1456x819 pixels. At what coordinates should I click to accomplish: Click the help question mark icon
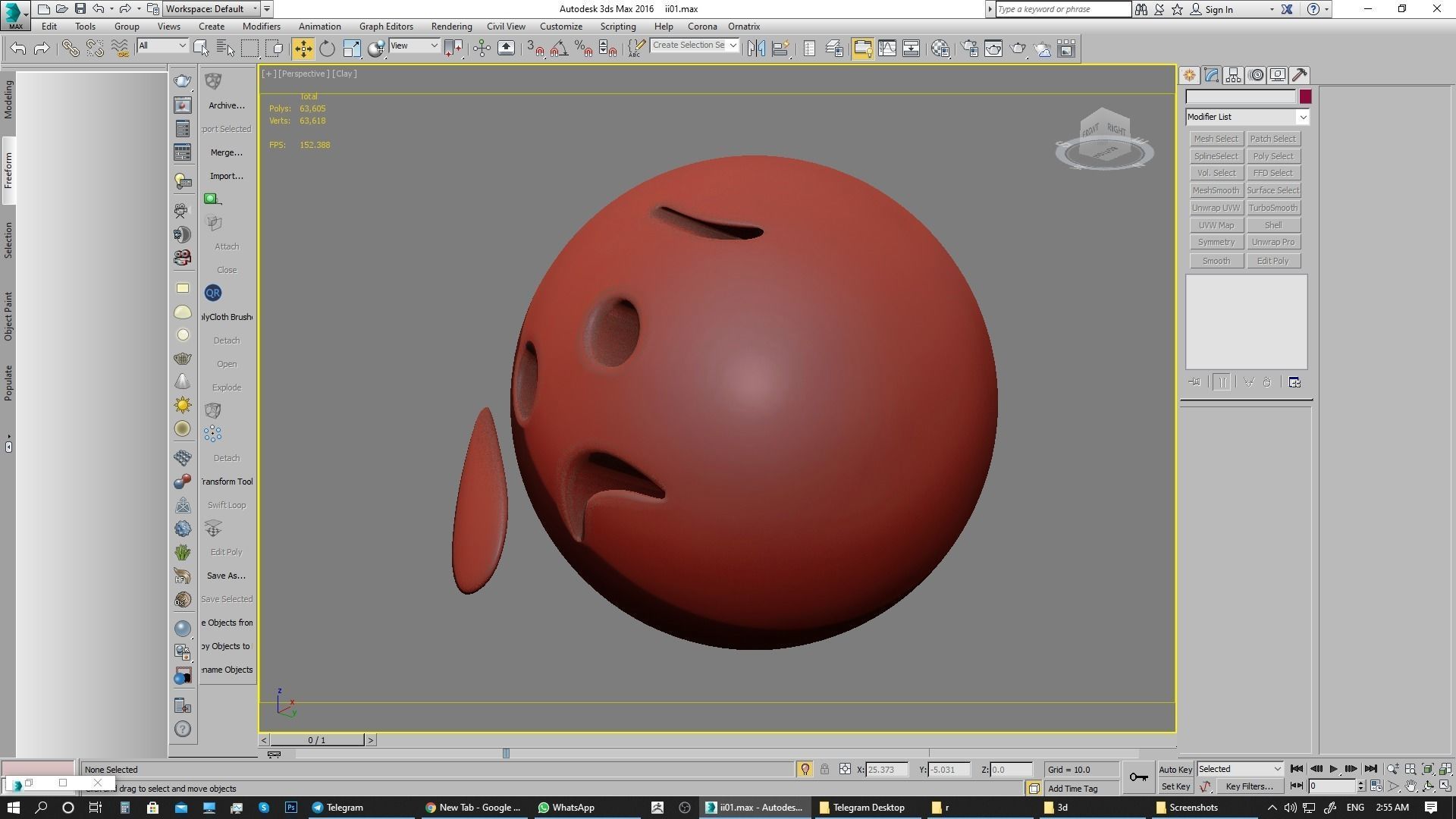coord(183,729)
